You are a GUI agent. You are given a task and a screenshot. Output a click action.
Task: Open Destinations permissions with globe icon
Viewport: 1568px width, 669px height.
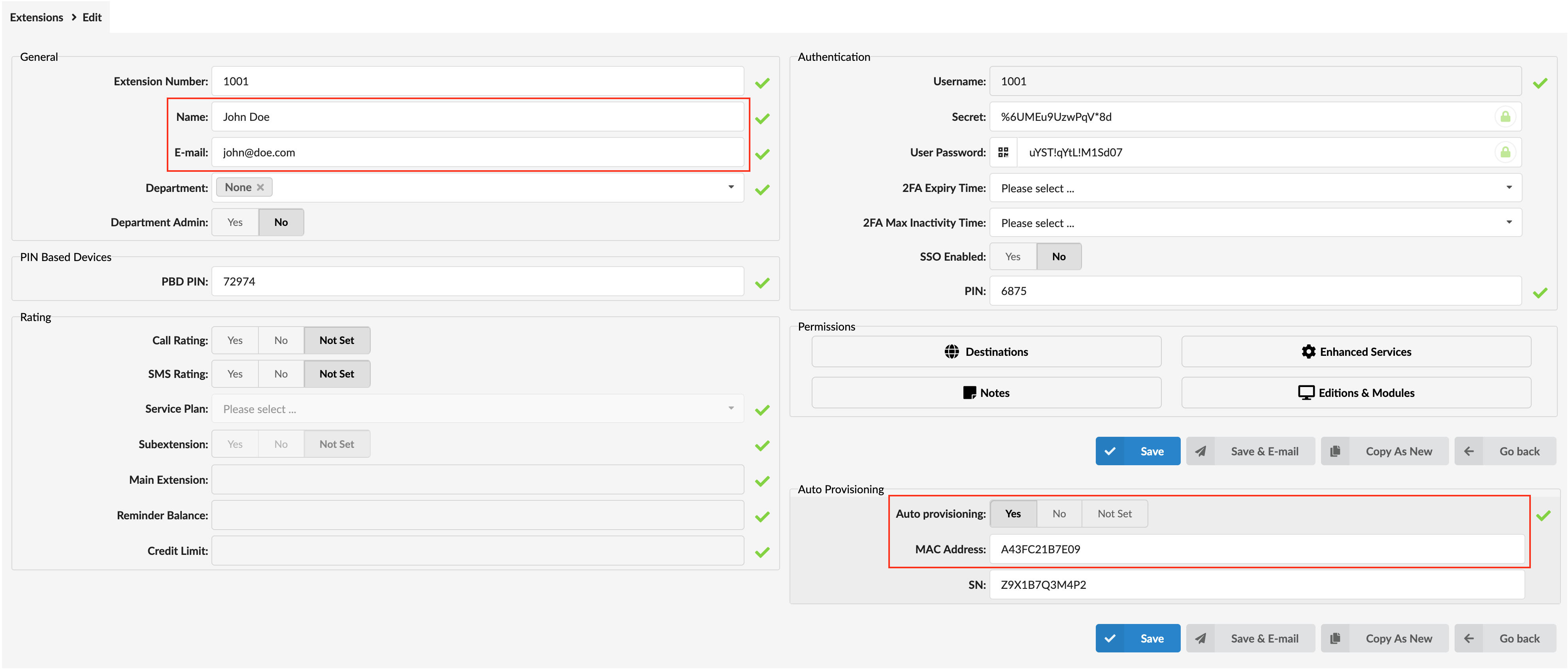pyautogui.click(x=986, y=351)
